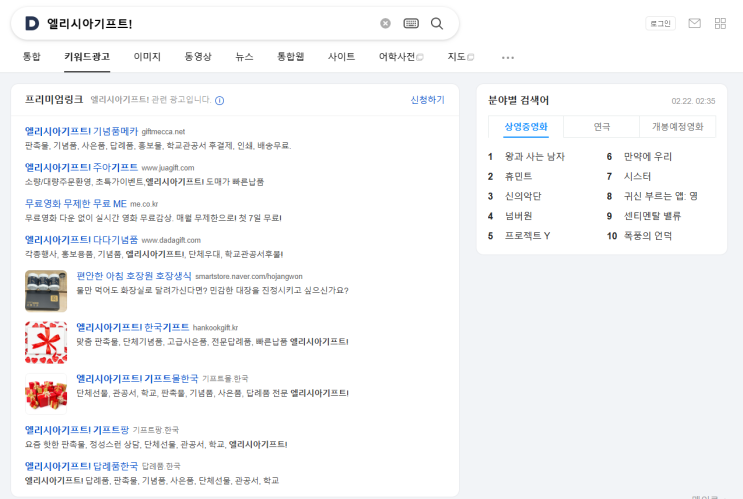Click the ad info icon beside 프리미엄링크
The width and height of the screenshot is (743, 499).
pos(219,100)
